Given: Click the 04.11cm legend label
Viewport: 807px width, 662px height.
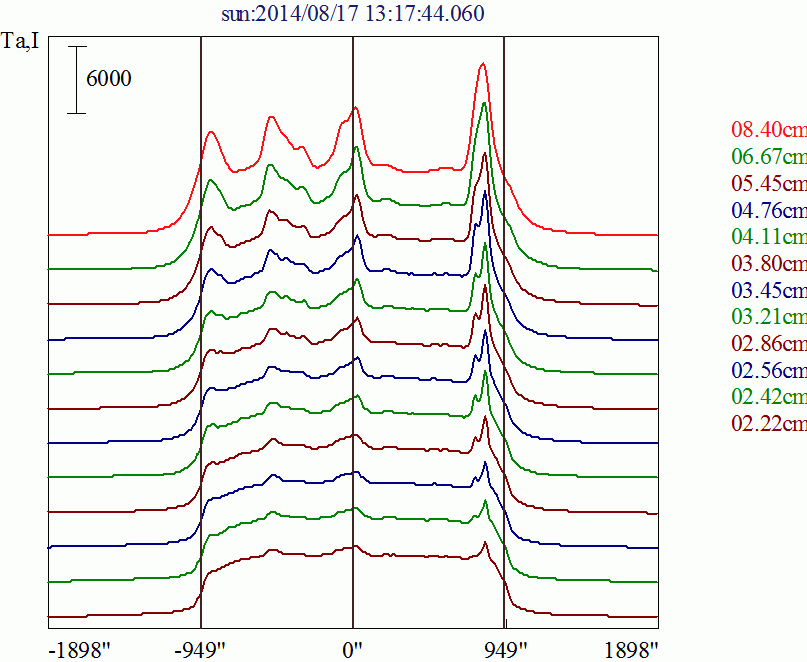Looking at the screenshot, I should (x=768, y=238).
